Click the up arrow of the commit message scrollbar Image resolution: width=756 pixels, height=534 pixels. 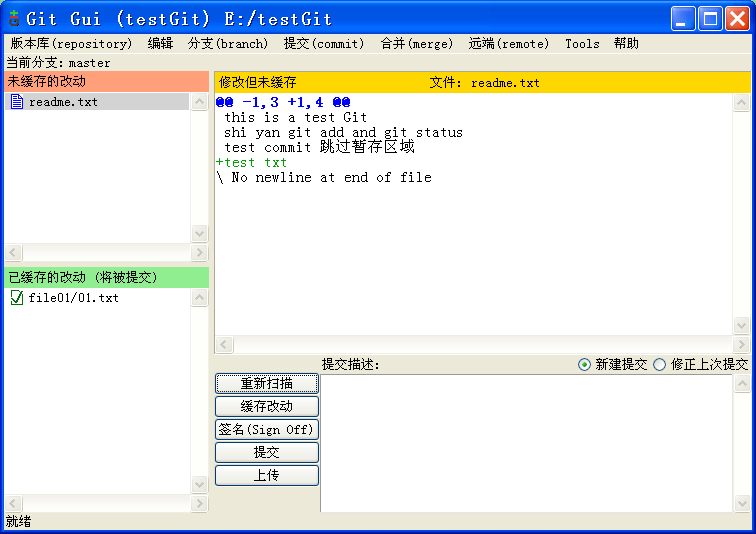742,384
